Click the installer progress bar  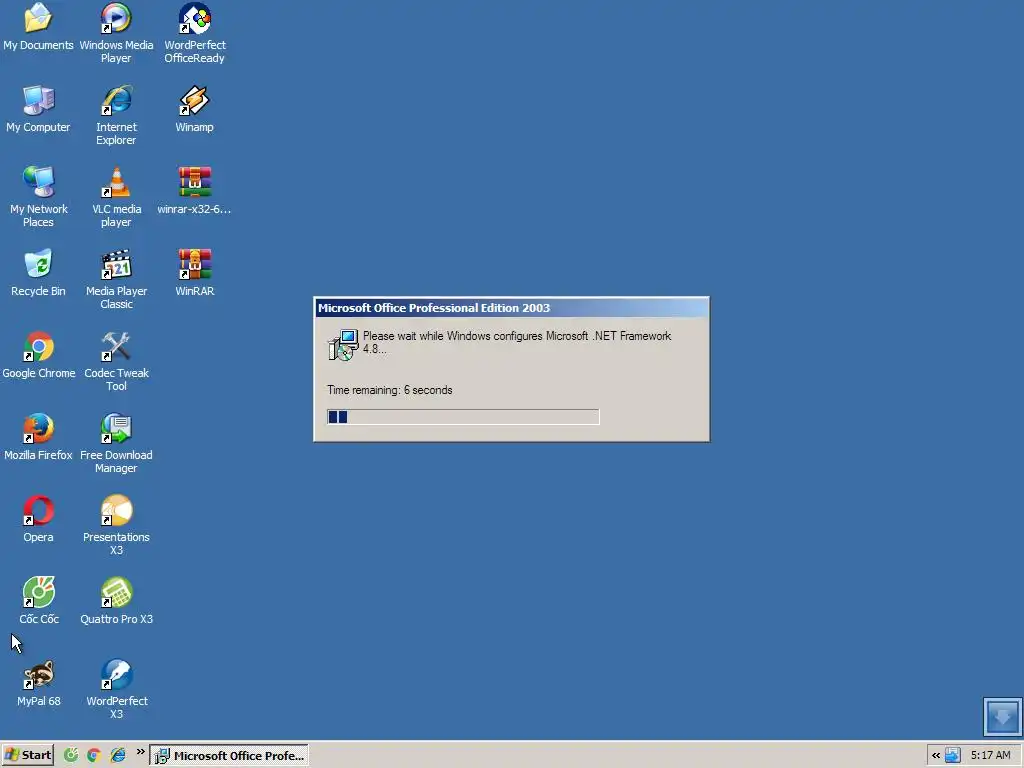463,417
